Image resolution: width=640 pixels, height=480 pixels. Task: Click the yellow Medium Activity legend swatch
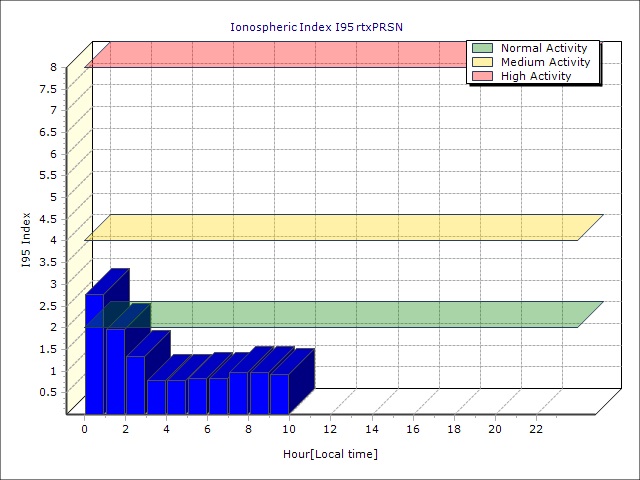click(482, 62)
